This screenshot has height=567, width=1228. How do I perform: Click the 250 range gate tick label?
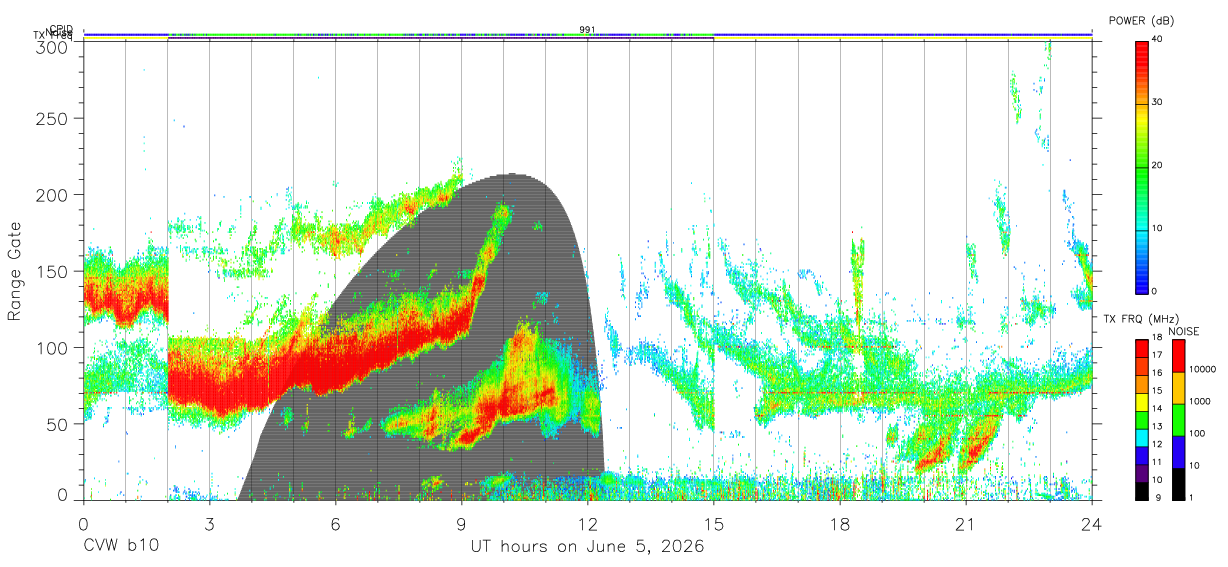tap(53, 118)
